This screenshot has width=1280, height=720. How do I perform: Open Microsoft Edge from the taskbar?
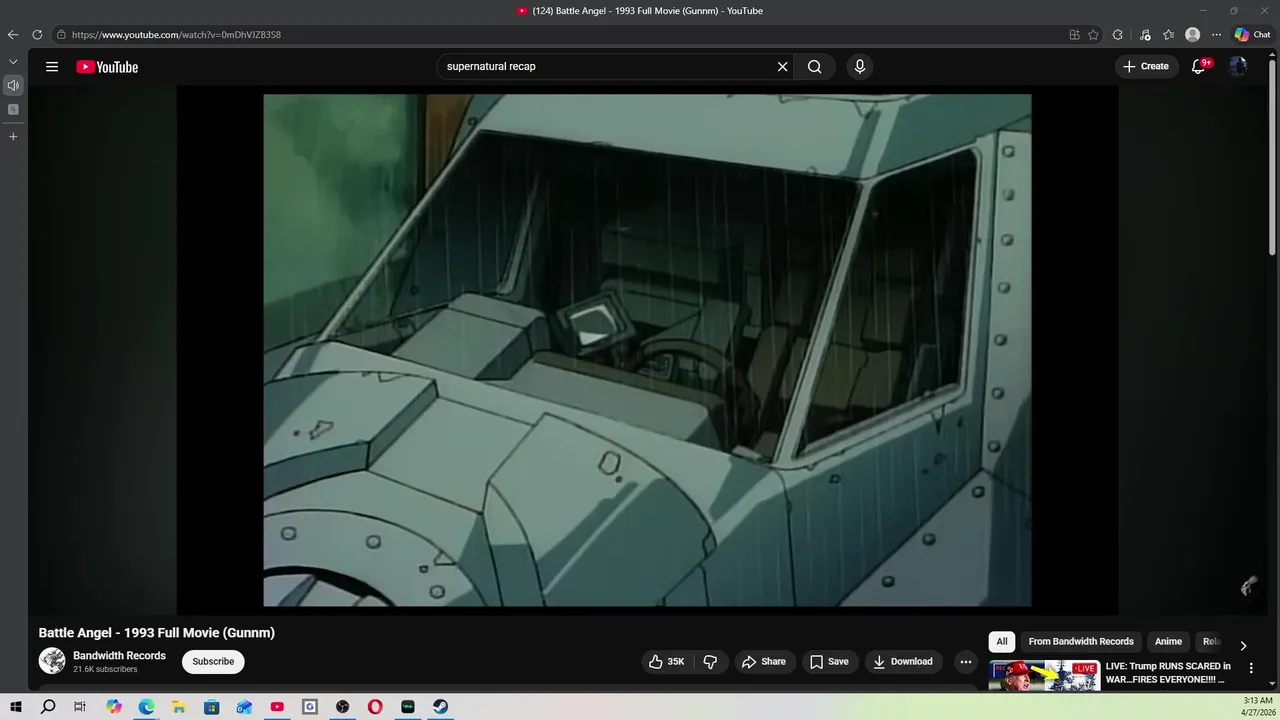(146, 707)
